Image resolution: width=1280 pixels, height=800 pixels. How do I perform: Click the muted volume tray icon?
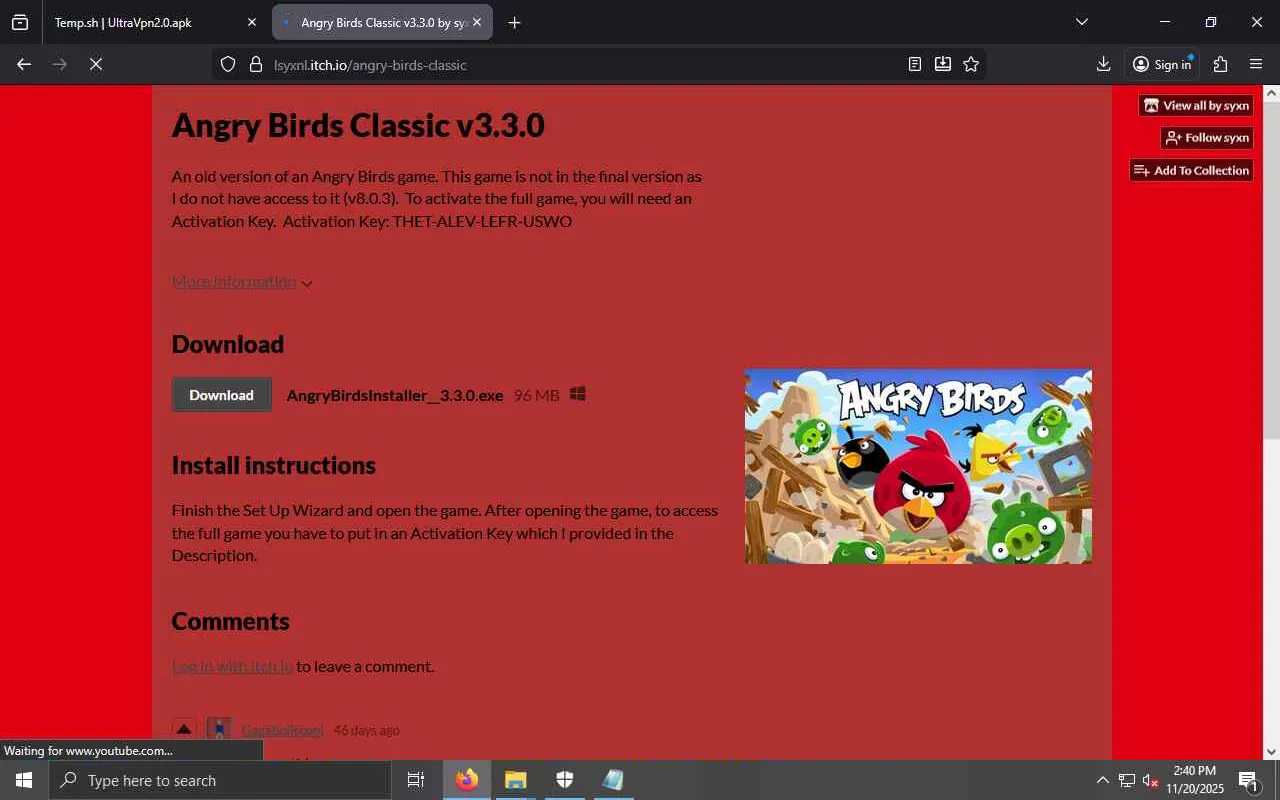pos(1151,780)
